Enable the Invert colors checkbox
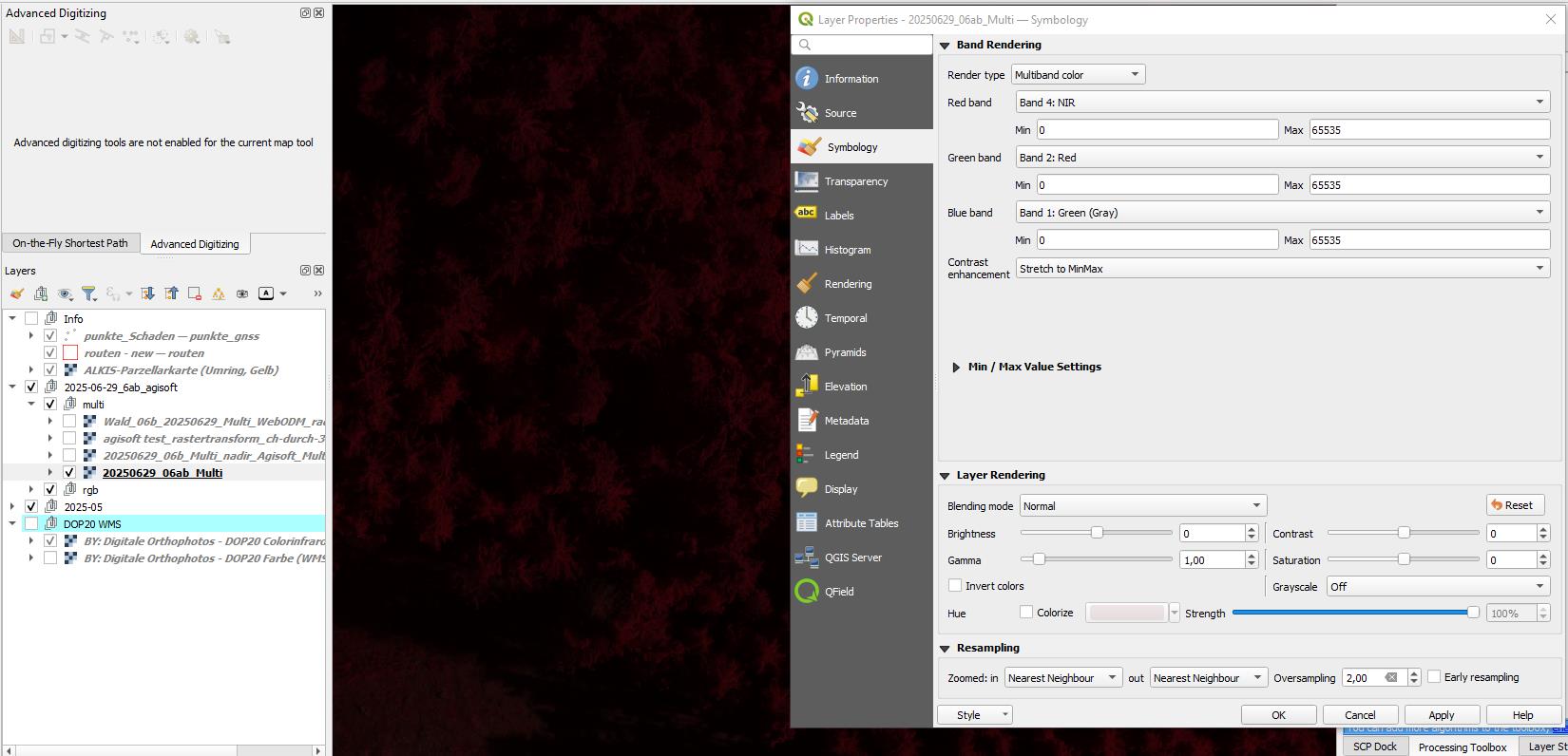Viewport: 1568px width, 756px height. (955, 586)
